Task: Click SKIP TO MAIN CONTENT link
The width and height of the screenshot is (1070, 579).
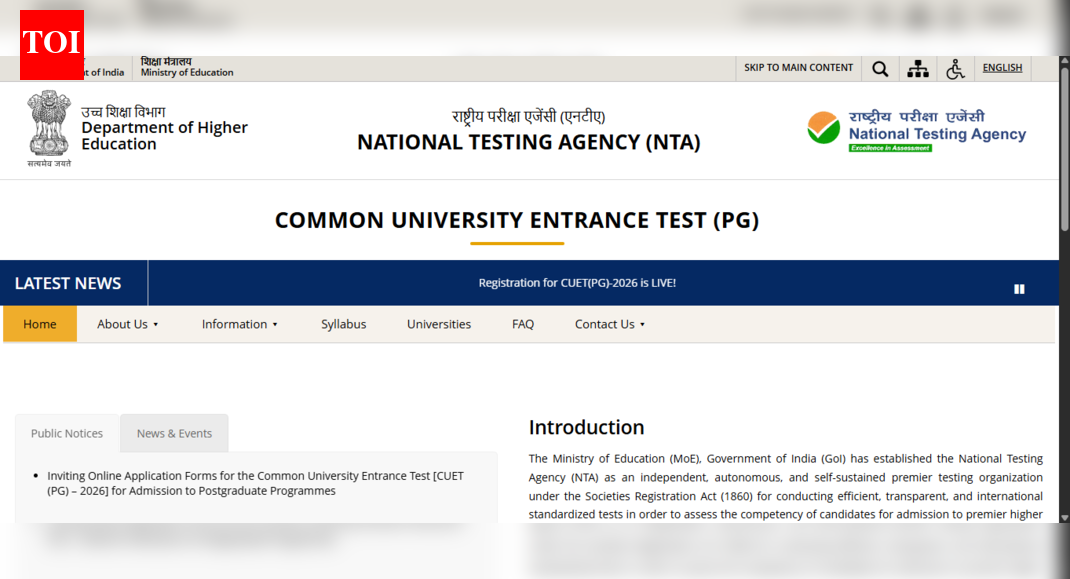Action: (797, 67)
